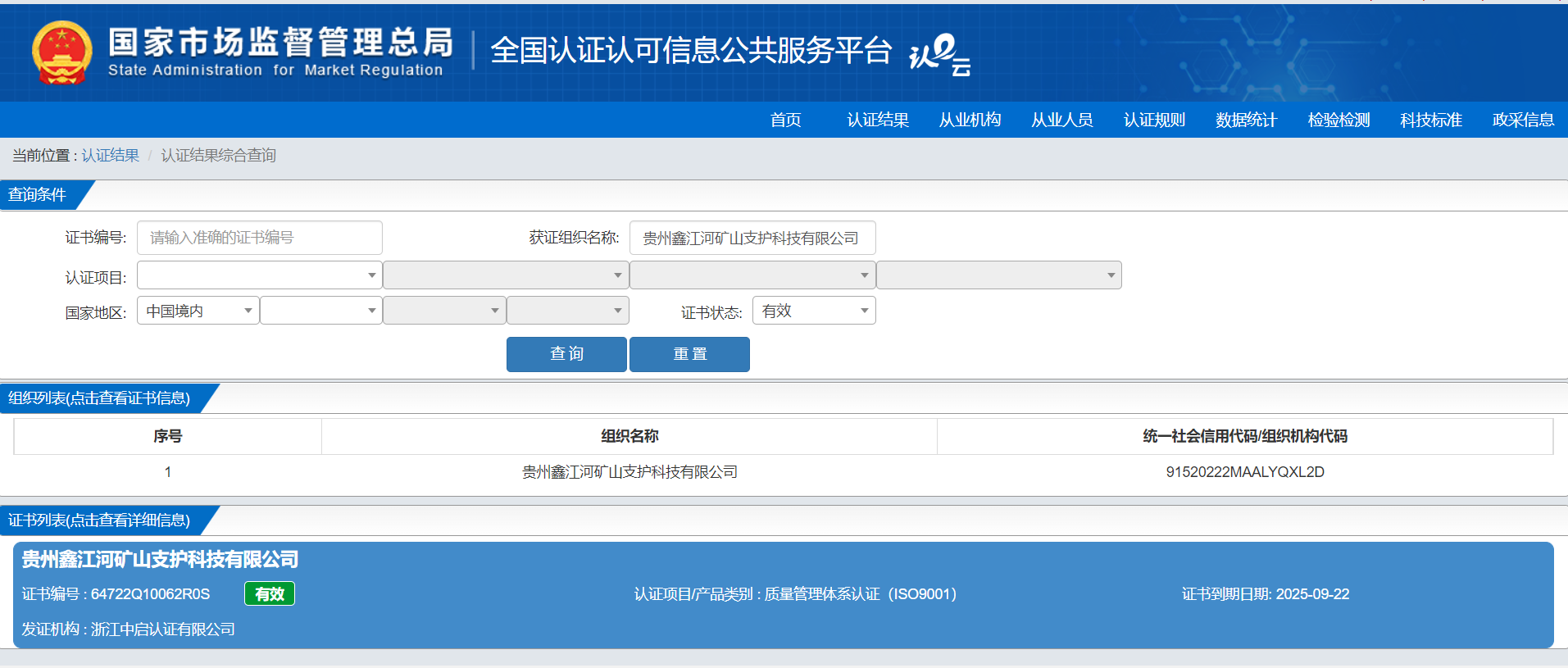The width and height of the screenshot is (1568, 668).
Task: Open certificate card title 贵州鑫江河矿山支护科技有限公司
Action: 160,559
